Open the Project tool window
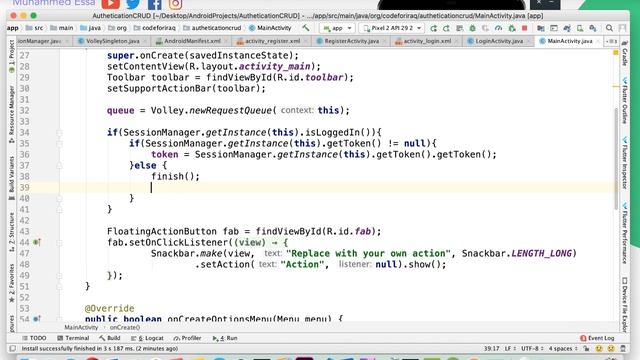Screen dimensions: 640x360 (x=11, y=57)
